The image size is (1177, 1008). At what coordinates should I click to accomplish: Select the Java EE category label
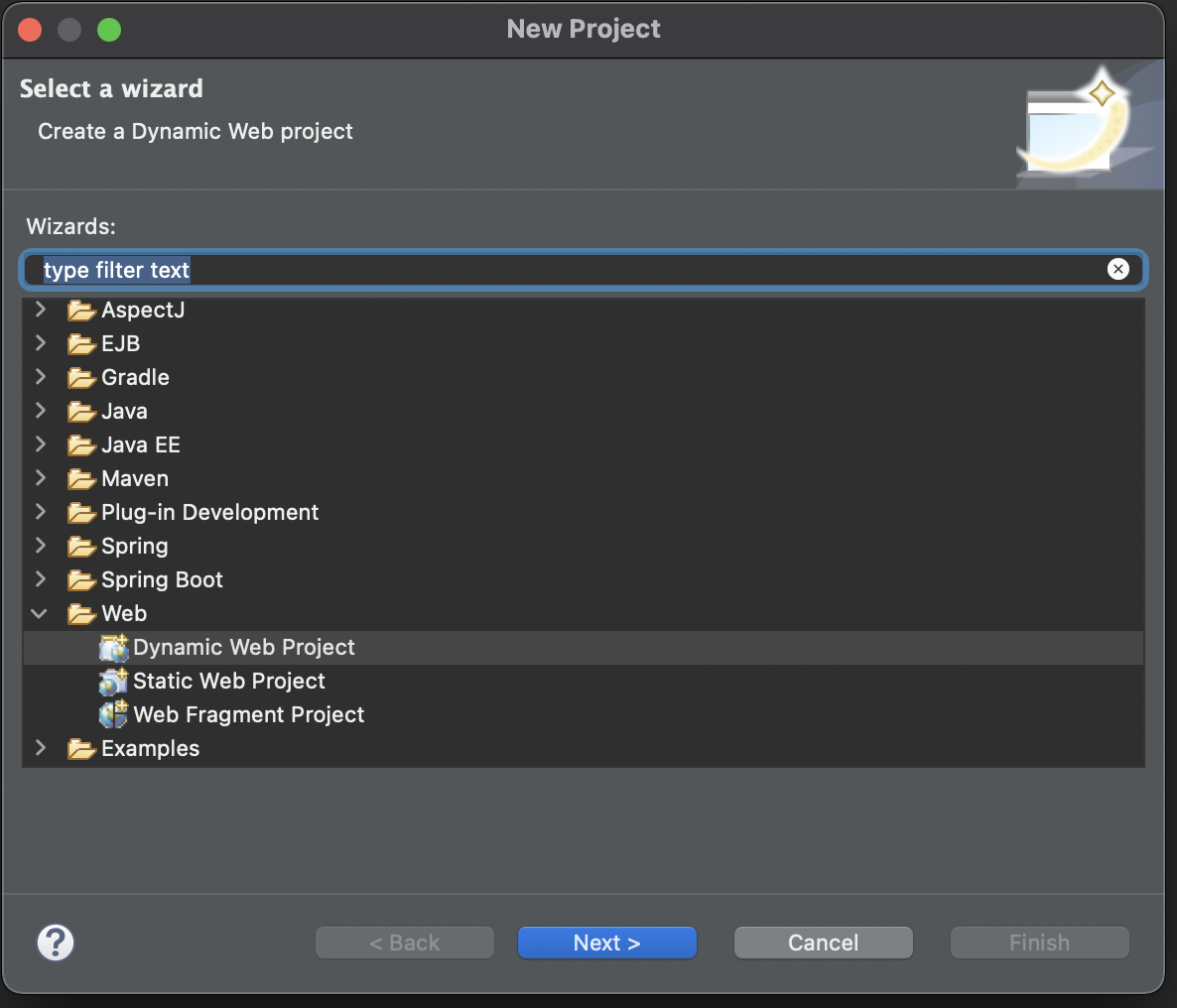click(141, 444)
